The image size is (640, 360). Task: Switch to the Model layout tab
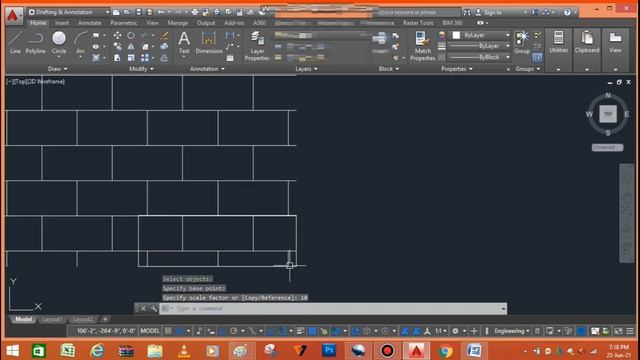click(23, 319)
